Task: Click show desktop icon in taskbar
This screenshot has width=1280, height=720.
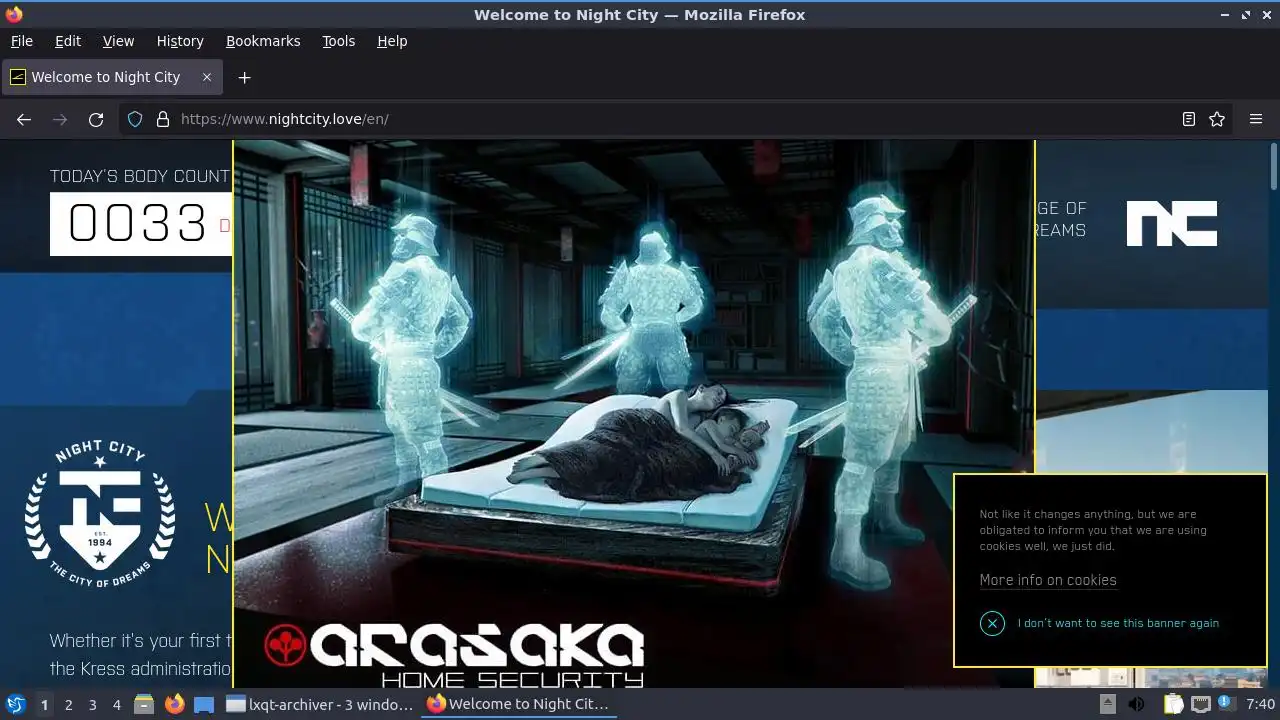Action: point(204,704)
